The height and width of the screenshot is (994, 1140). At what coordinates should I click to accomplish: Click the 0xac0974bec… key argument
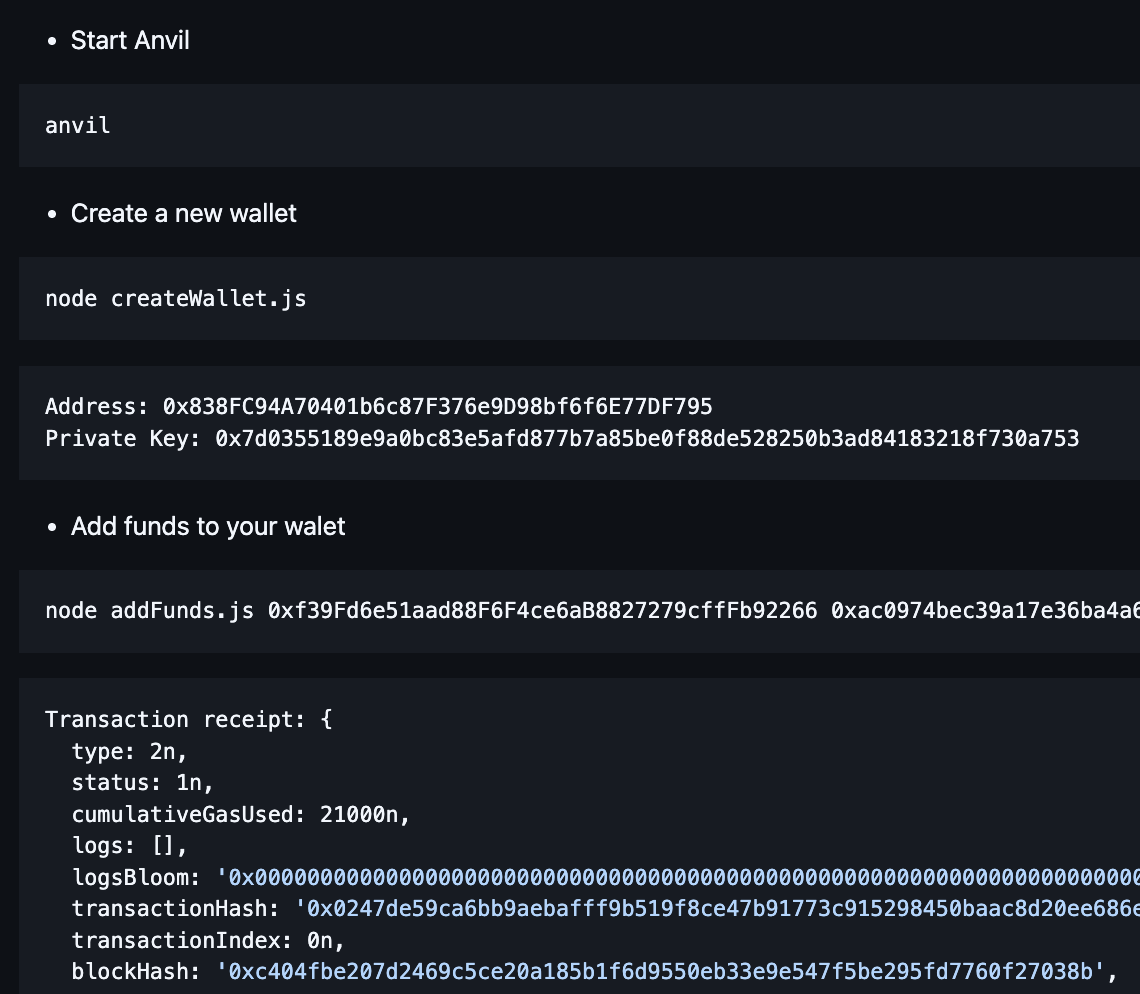tap(985, 611)
